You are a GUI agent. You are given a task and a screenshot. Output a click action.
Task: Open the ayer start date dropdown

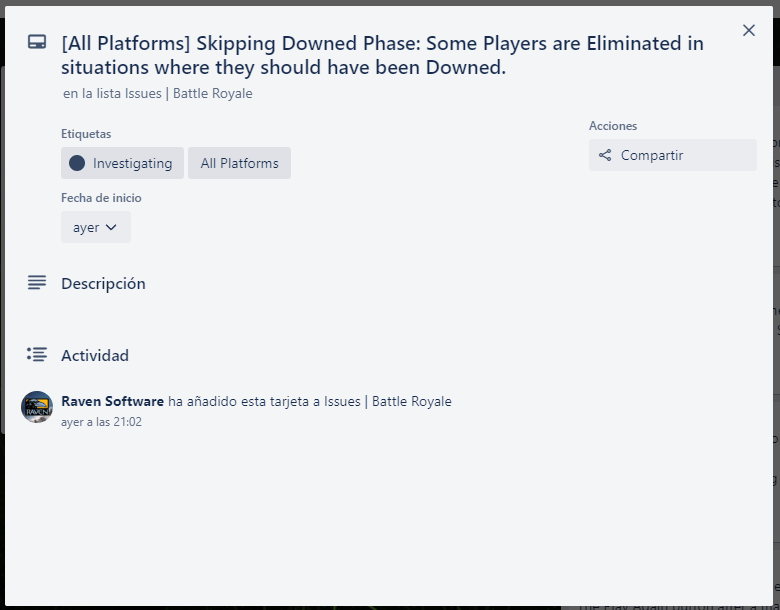[96, 227]
